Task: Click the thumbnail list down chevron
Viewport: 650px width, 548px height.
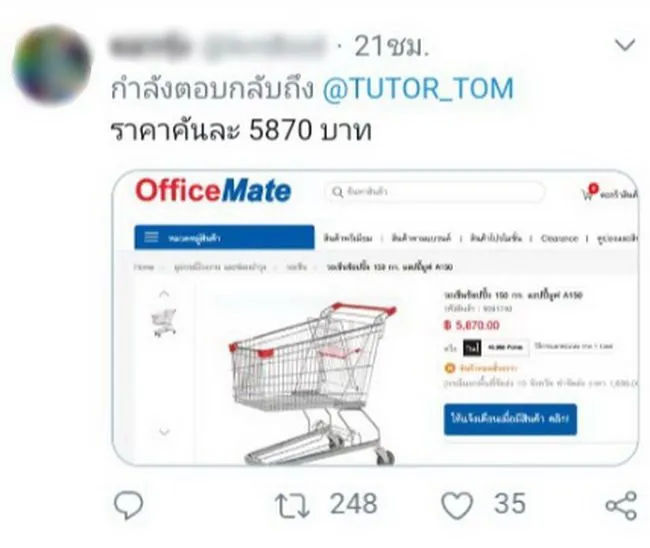Action: pos(164,432)
